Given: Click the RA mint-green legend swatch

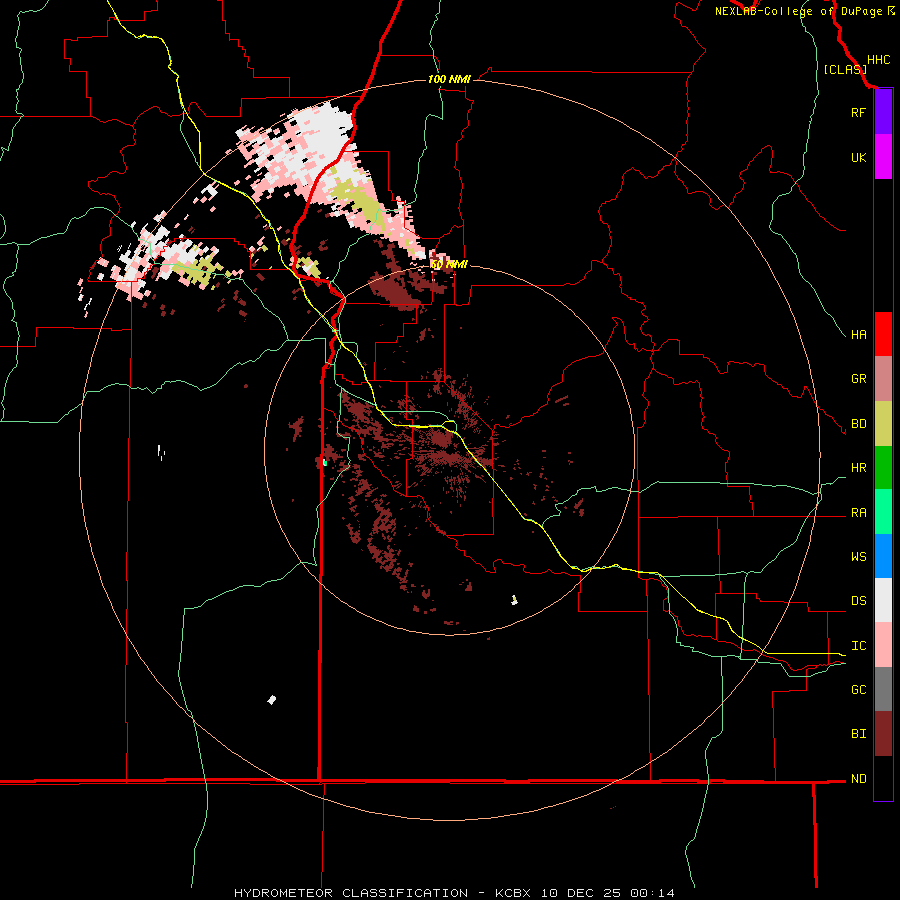Looking at the screenshot, I should click(x=883, y=512).
